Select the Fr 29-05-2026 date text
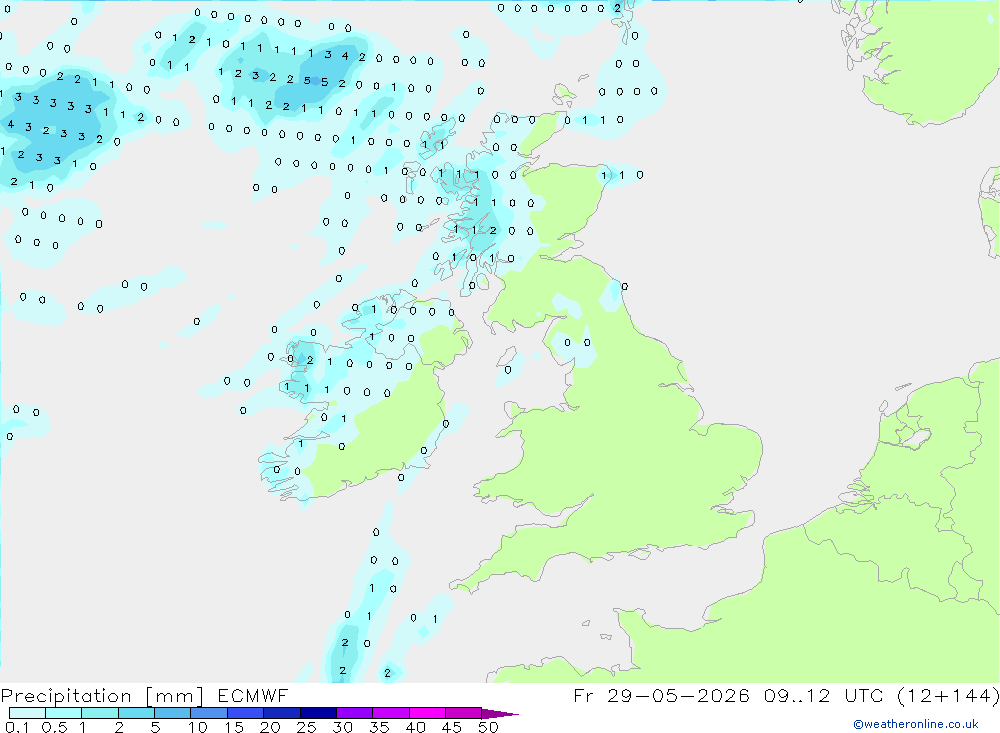The width and height of the screenshot is (1000, 733). coord(661,696)
